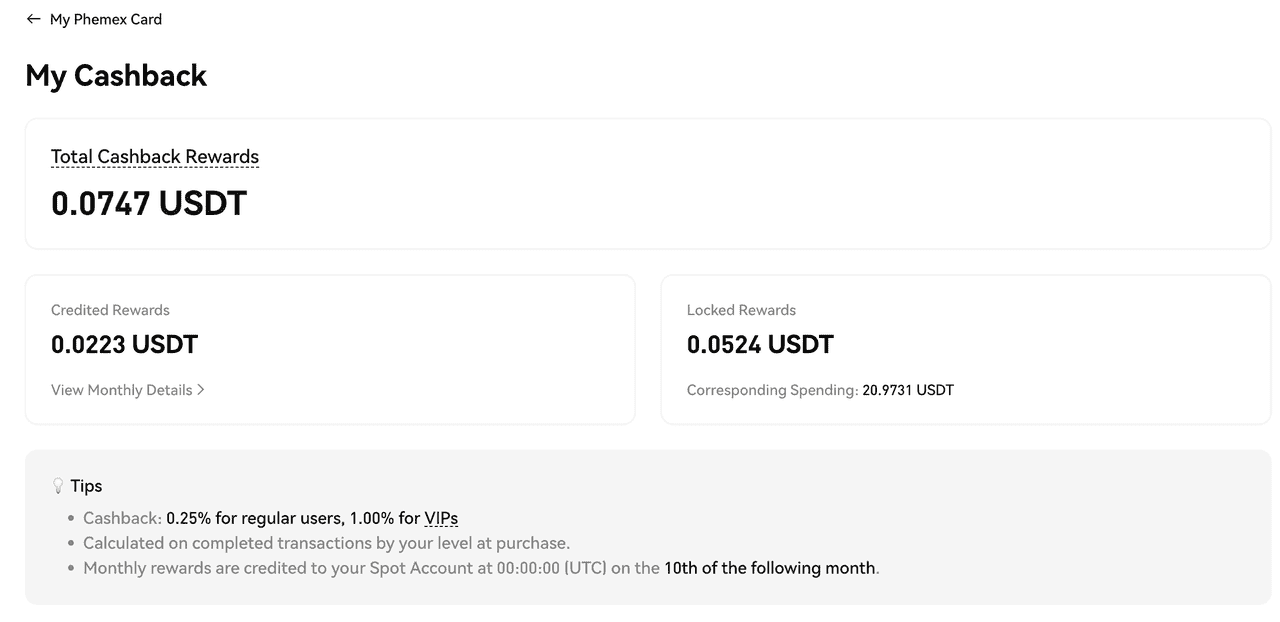Viewport: 1280px width, 622px height.
Task: Select the 0.0747 USDT total amount
Action: [x=149, y=204]
